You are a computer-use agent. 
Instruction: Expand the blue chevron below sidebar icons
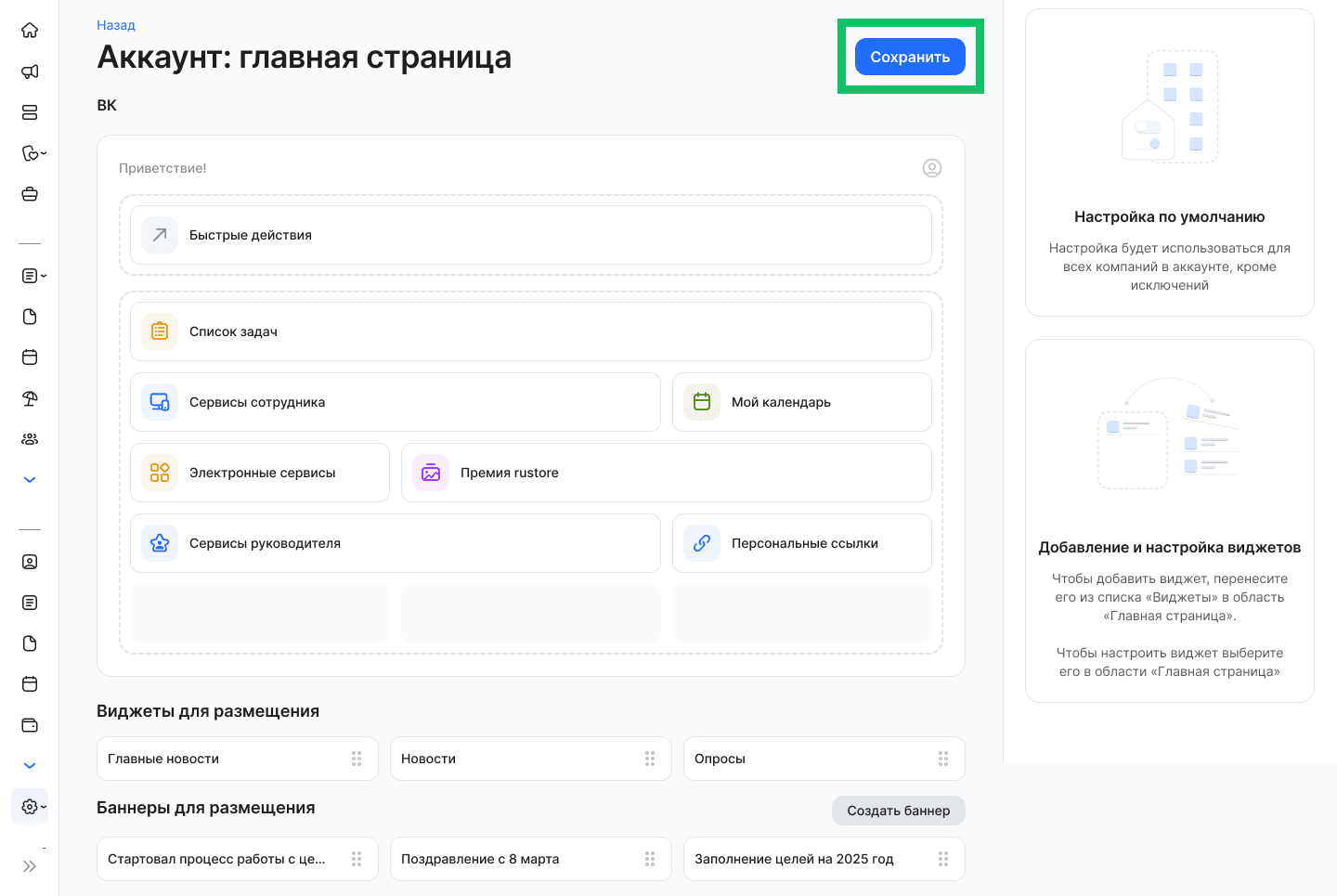pos(30,479)
